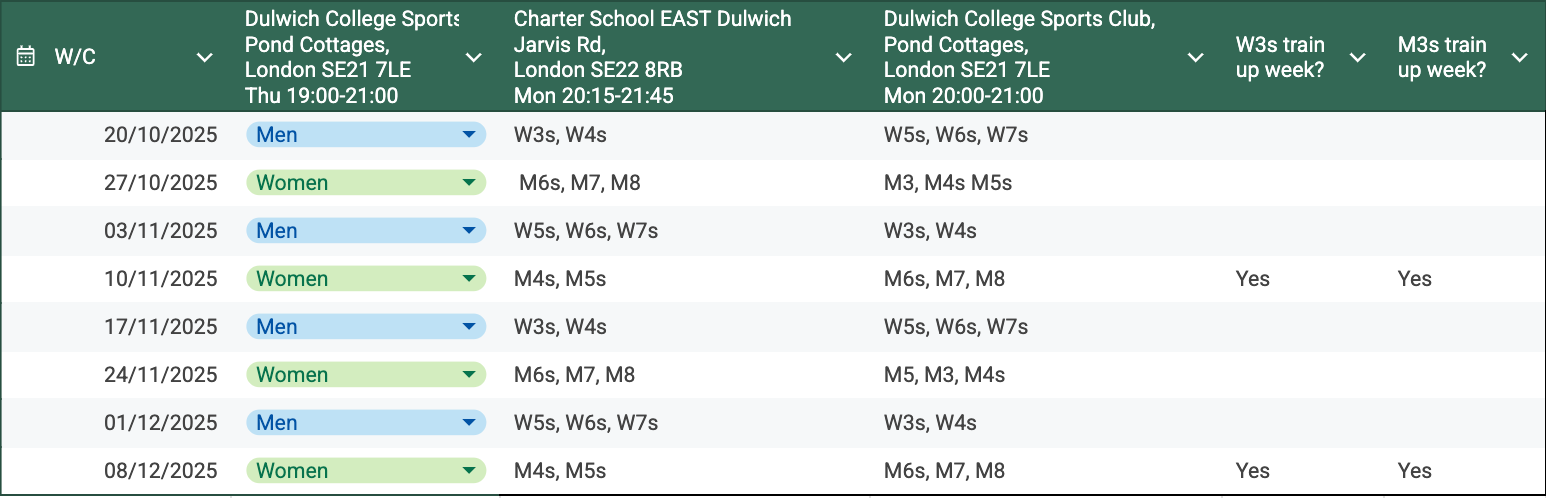Open the M3s train up week filter
1546x498 pixels.
click(1519, 57)
